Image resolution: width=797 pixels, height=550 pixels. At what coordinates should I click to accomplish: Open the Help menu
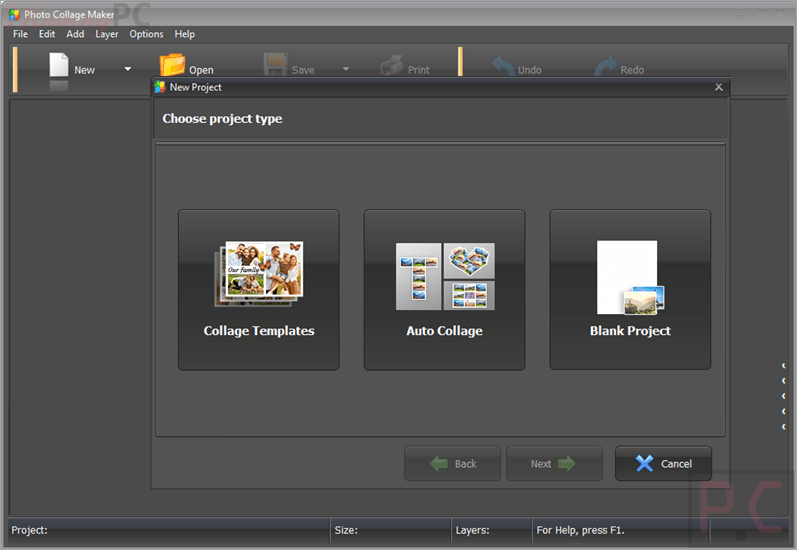tap(185, 34)
